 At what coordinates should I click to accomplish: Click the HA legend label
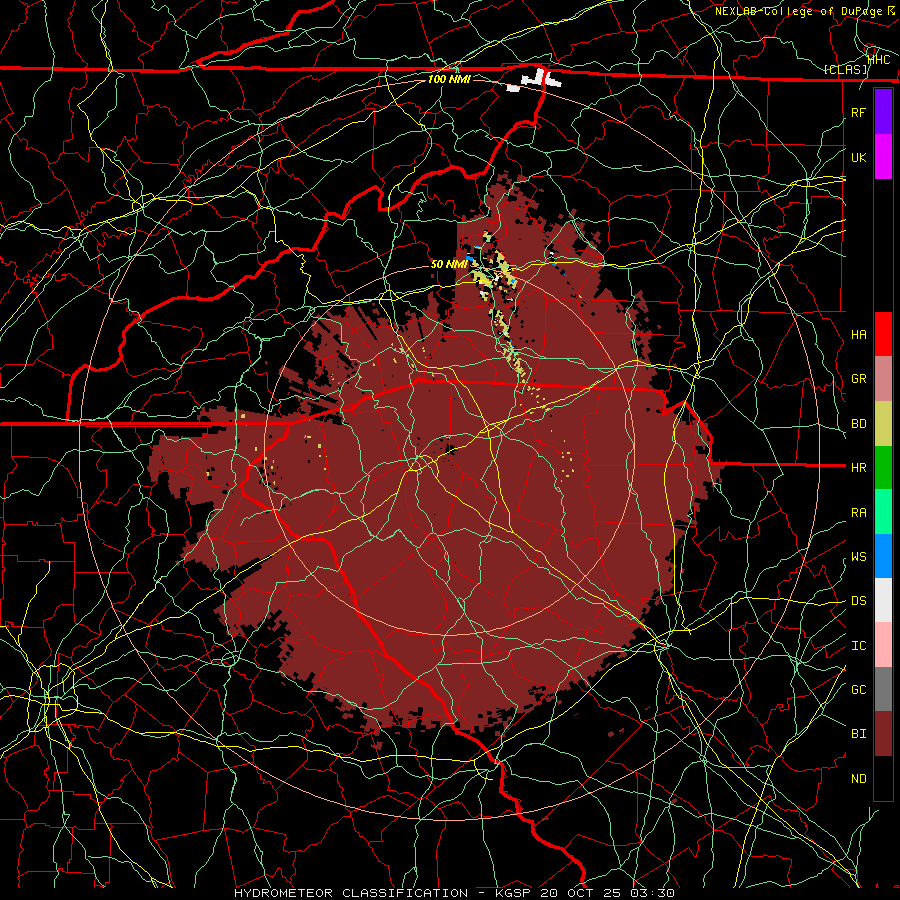(859, 334)
